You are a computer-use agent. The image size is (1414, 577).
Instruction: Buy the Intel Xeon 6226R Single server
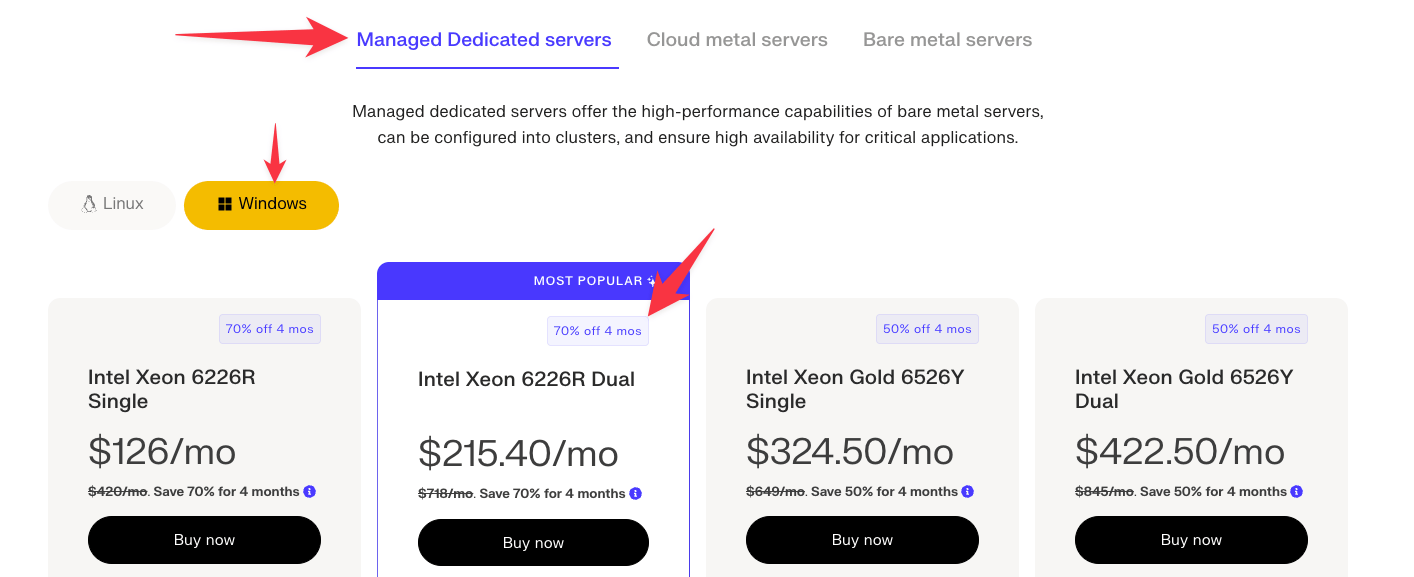click(204, 539)
